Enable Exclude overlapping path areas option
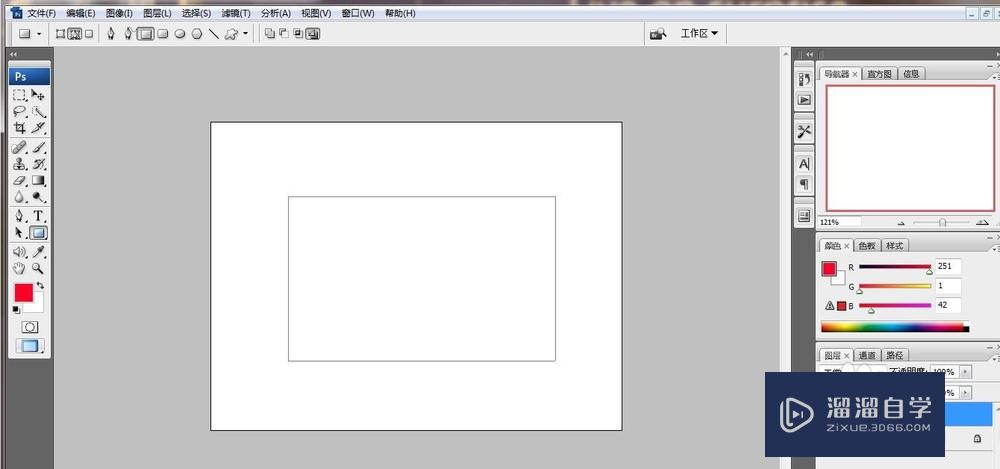1000x469 pixels. click(312, 34)
